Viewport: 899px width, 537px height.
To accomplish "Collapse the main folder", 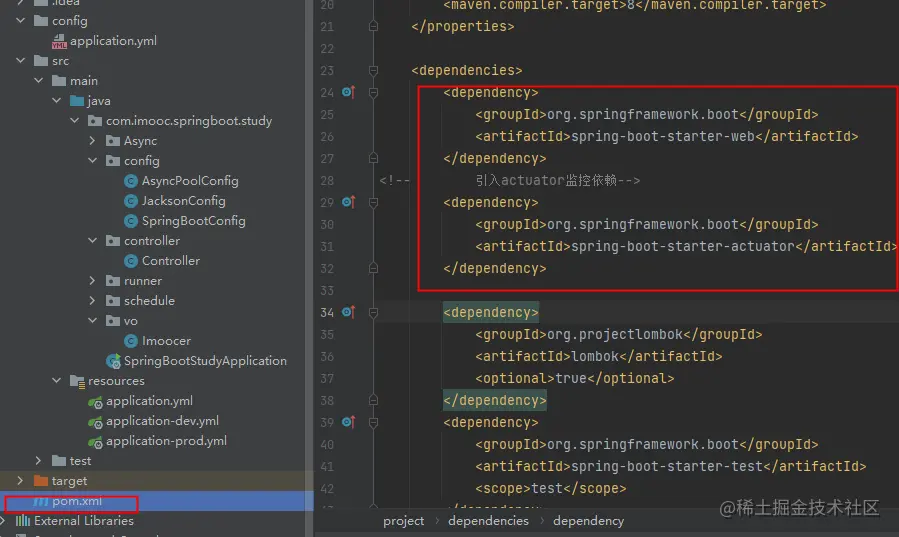I will click(x=38, y=80).
